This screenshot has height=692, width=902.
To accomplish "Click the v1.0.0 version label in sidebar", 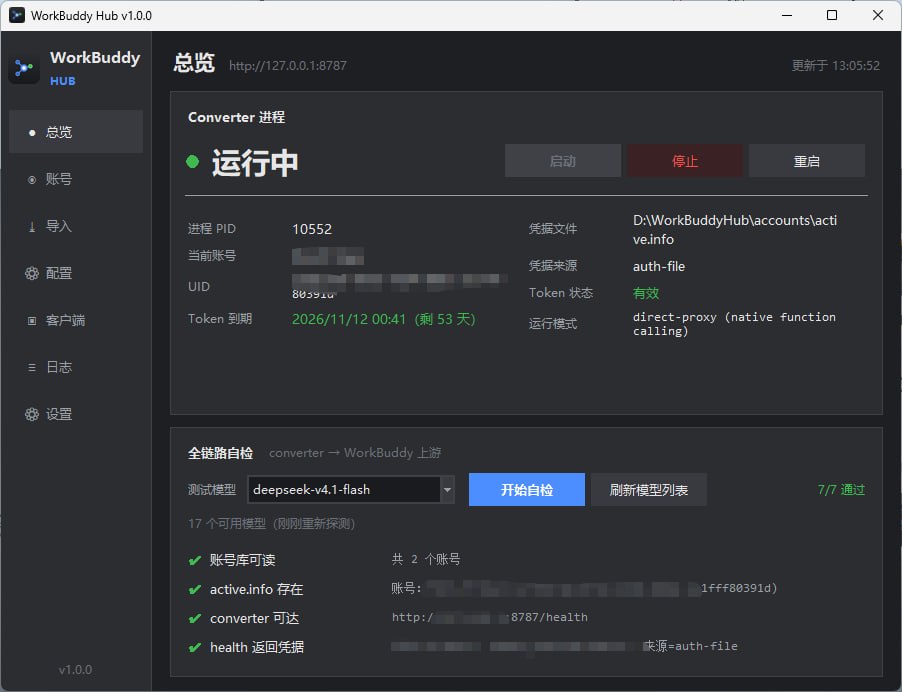I will tap(75, 670).
